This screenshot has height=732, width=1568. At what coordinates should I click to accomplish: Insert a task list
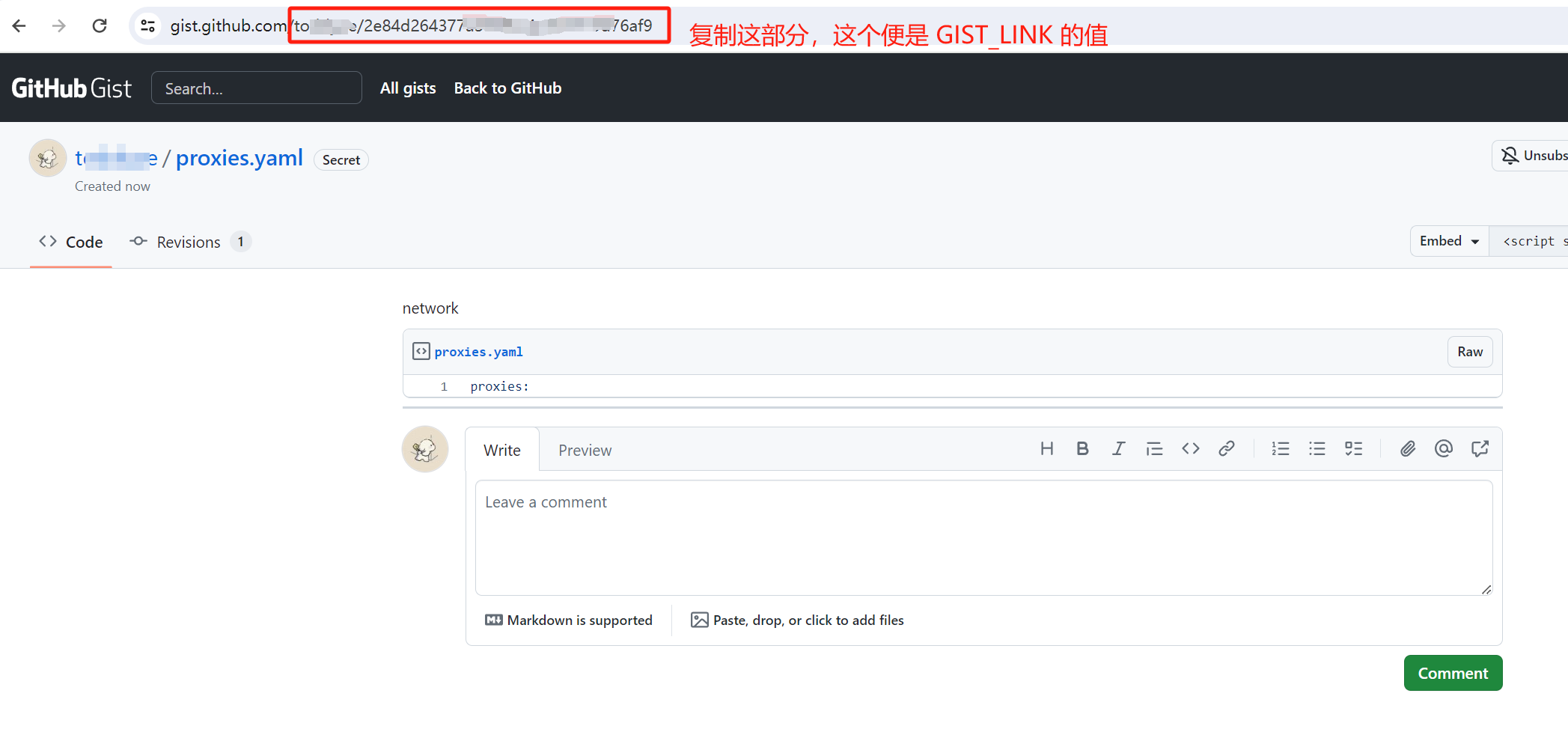(x=1353, y=448)
